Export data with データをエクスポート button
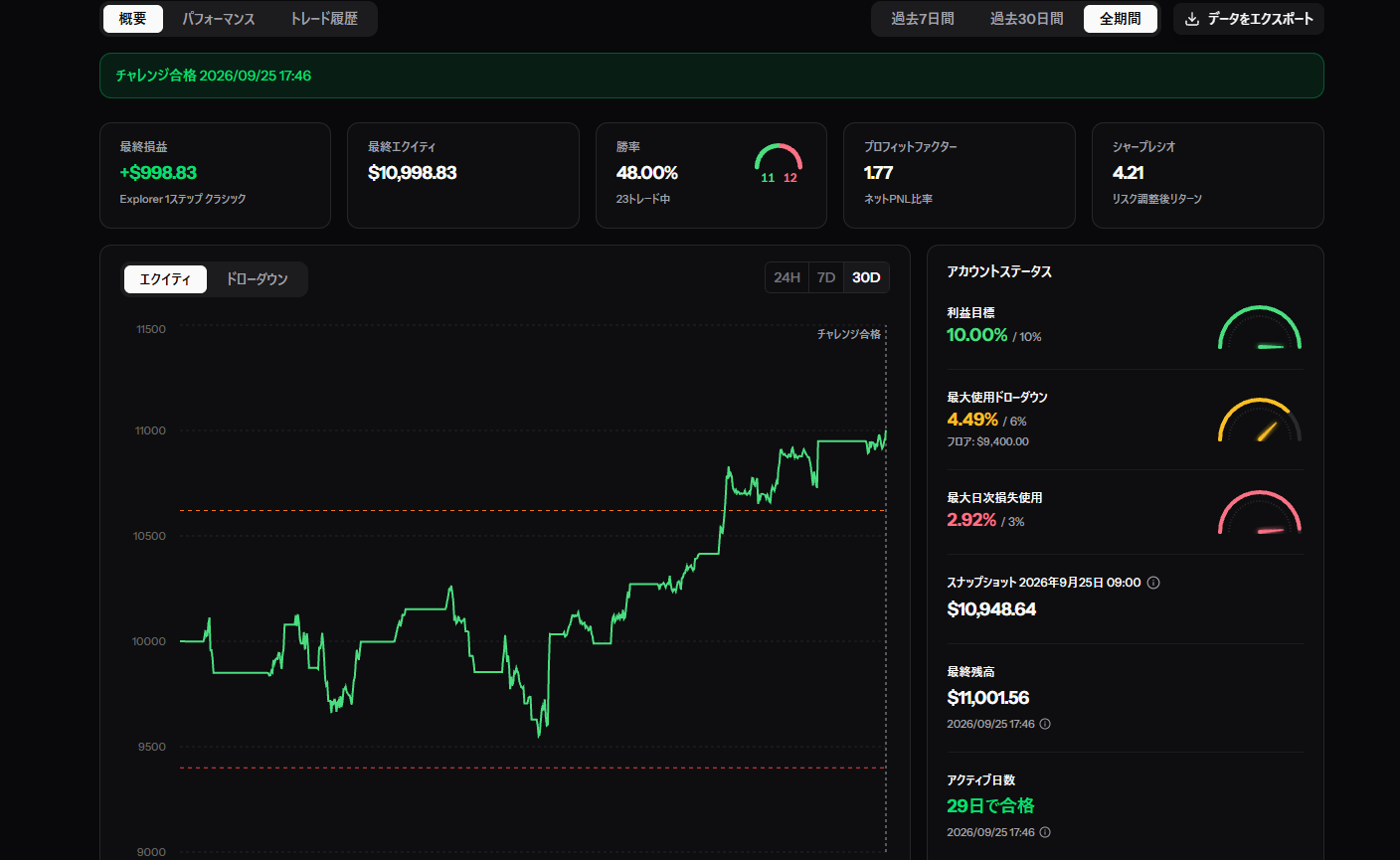 pos(1249,19)
